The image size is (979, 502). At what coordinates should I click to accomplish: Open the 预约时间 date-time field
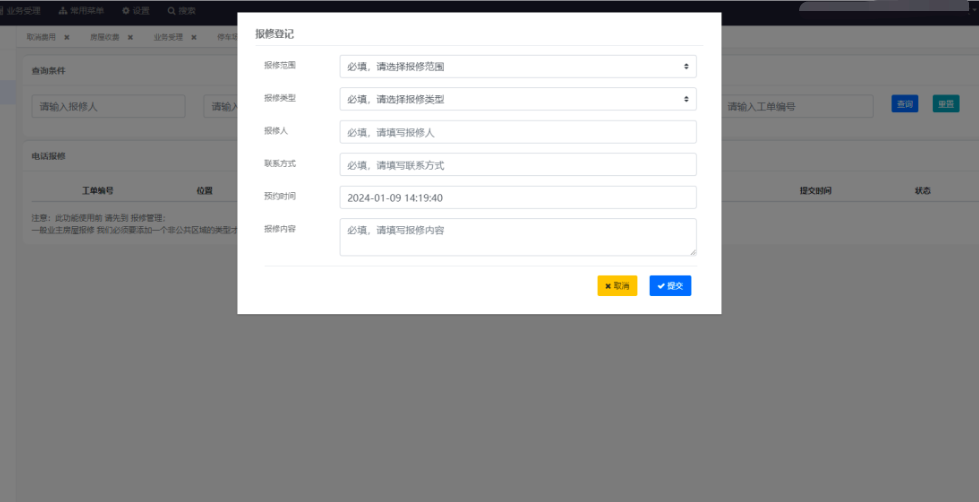pyautogui.click(x=517, y=198)
